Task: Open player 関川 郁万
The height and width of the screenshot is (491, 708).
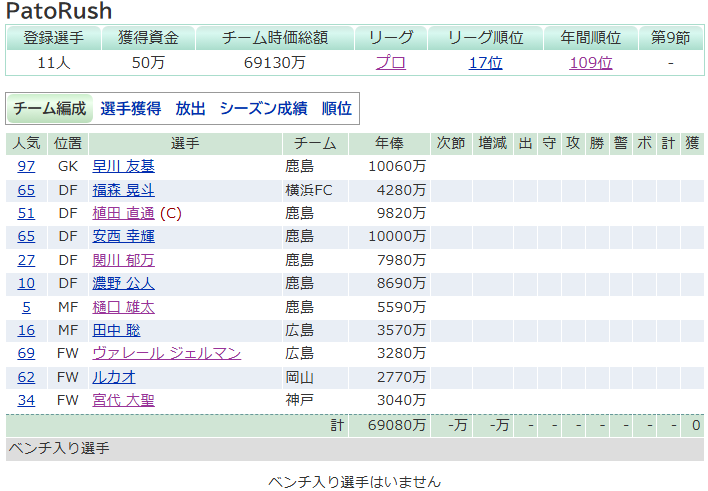Action: [x=123, y=260]
